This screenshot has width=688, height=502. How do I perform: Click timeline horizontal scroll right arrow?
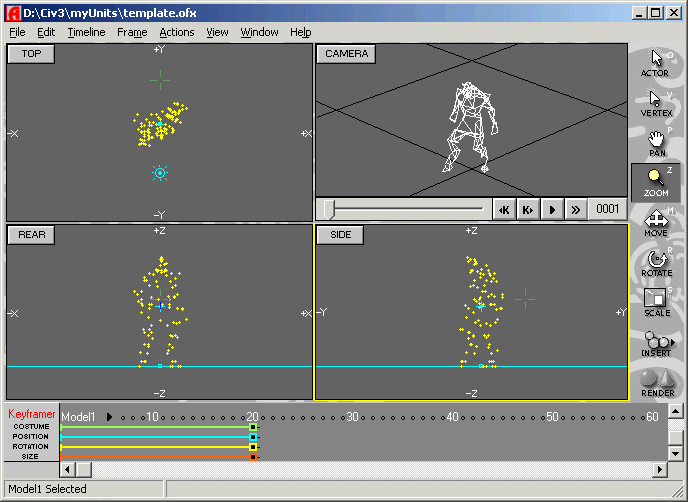pyautogui.click(x=659, y=470)
